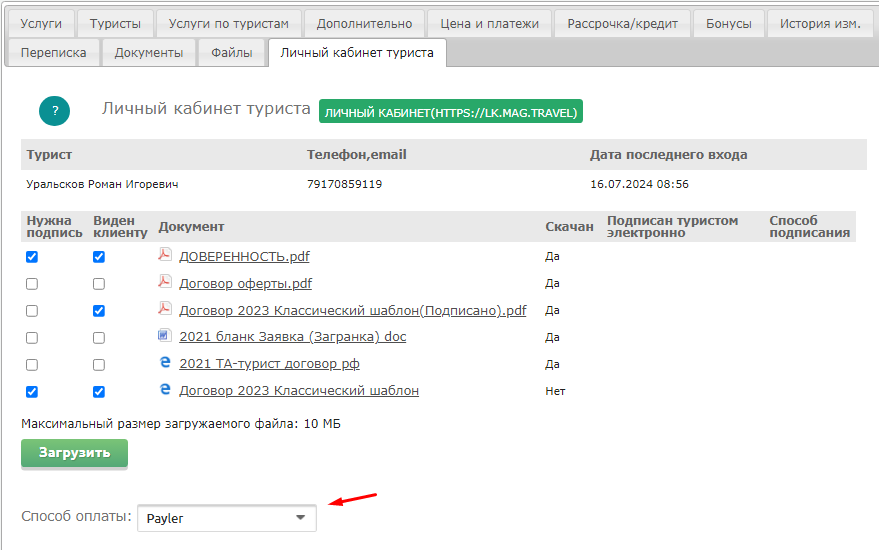Click the Телефон,email header
Screen dimensions: 879x550
(x=357, y=155)
